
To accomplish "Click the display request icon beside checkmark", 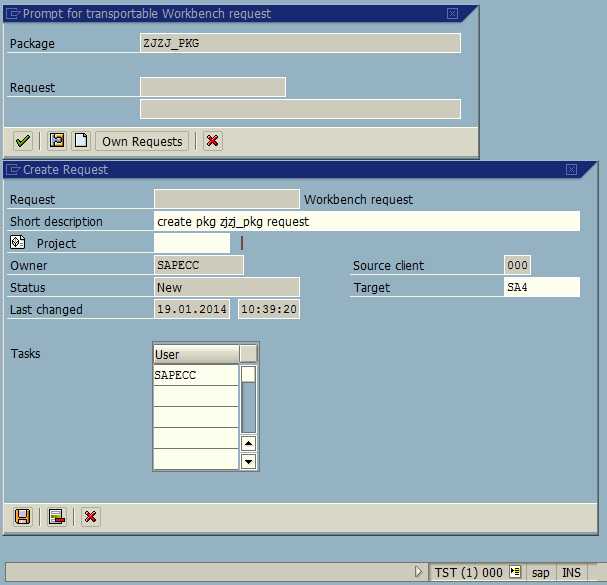I will (x=57, y=140).
